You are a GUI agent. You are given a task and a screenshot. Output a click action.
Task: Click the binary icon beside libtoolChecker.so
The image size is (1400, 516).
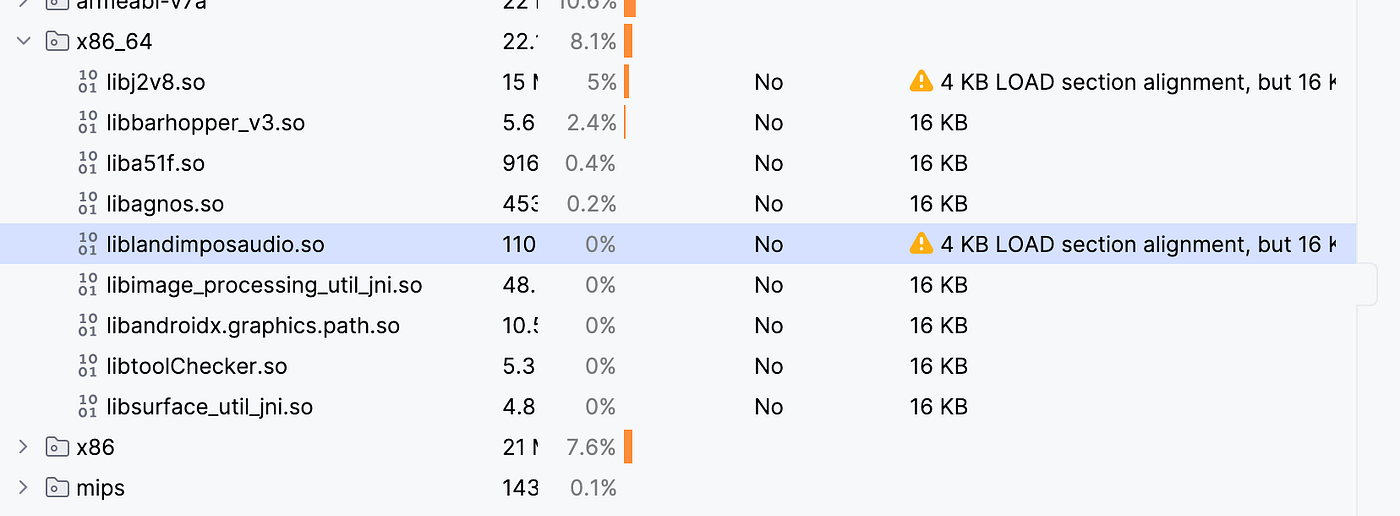87,366
